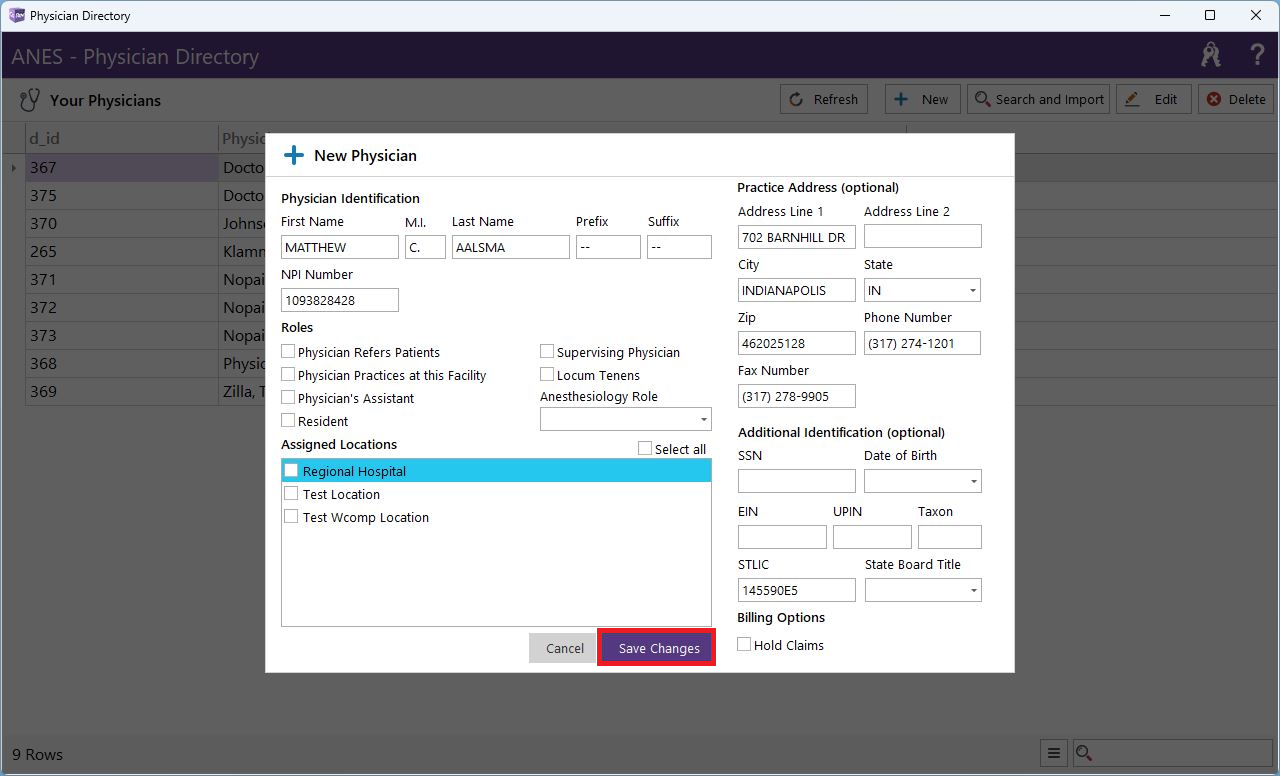Click the blue plus icon beside New Physician
Image resolution: width=1280 pixels, height=776 pixels.
(x=294, y=155)
